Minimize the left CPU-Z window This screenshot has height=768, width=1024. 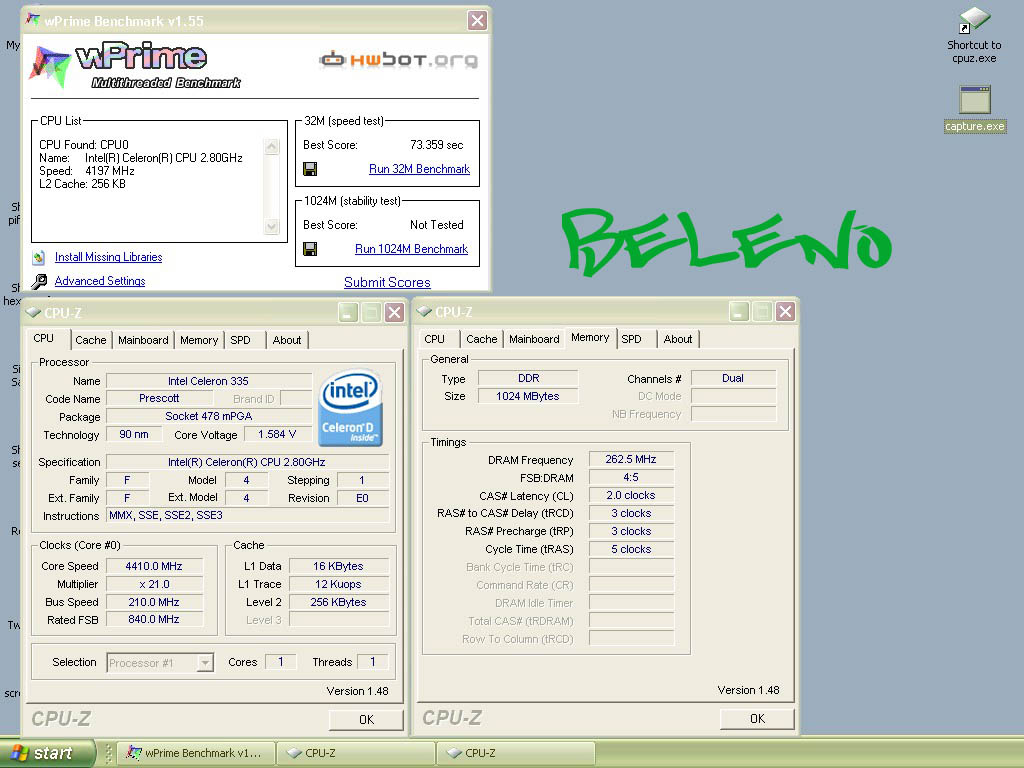point(347,313)
